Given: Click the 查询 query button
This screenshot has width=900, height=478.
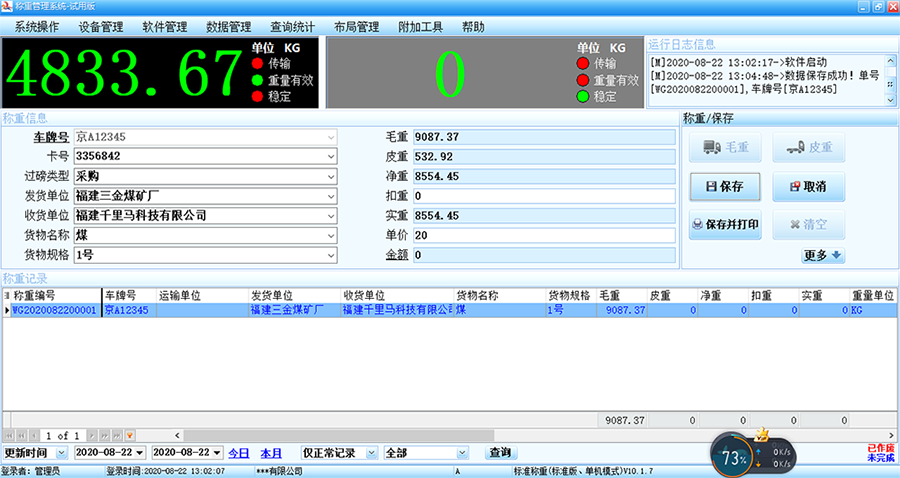Looking at the screenshot, I should point(501,453).
